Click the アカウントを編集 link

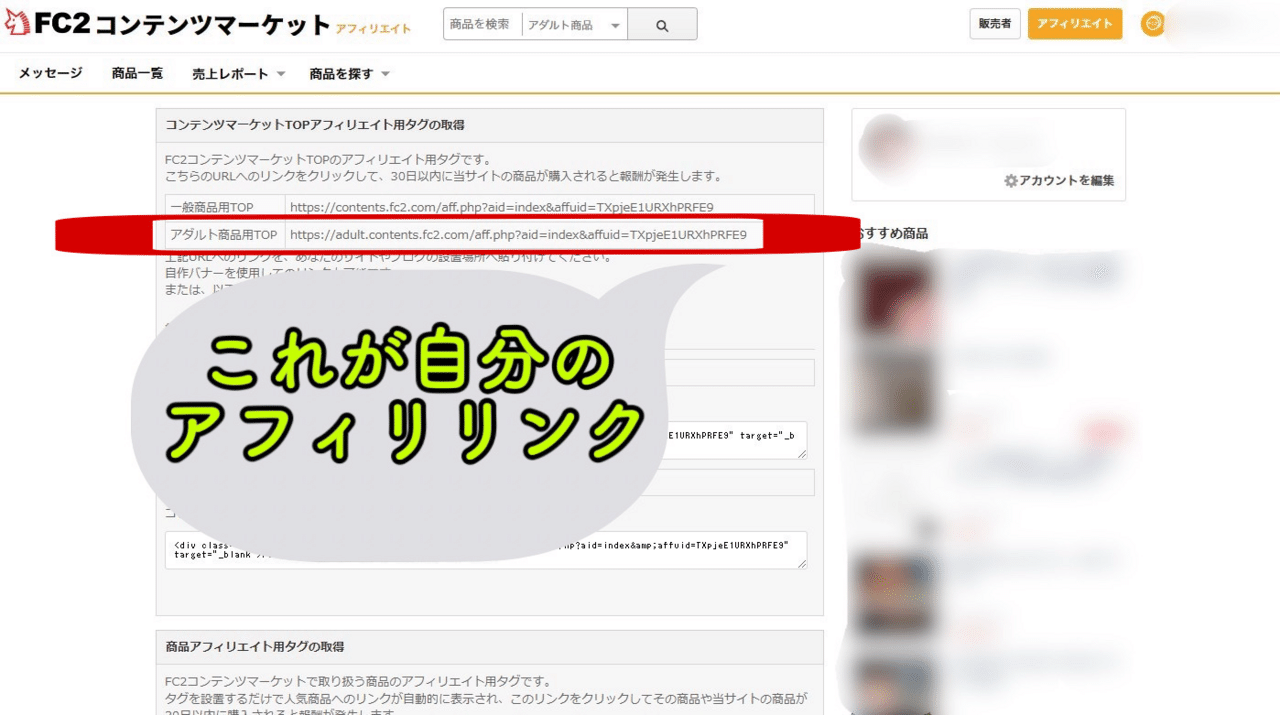pyautogui.click(x=1059, y=181)
